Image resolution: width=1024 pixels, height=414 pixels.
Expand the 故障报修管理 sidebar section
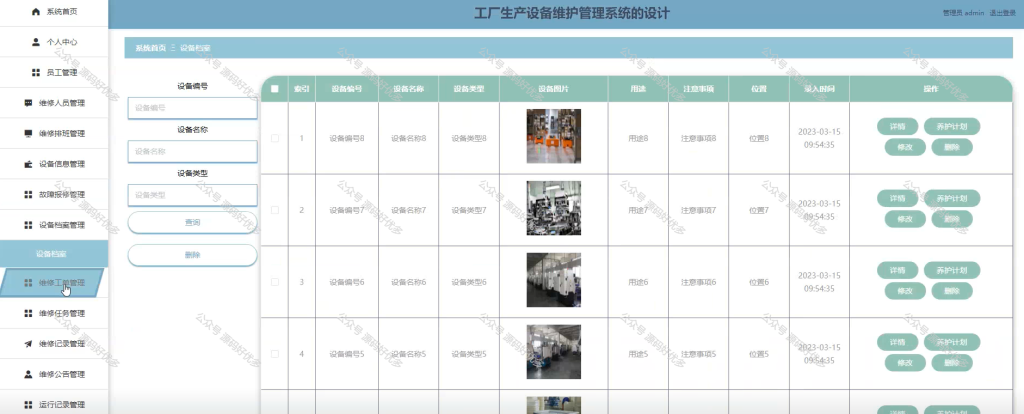pyautogui.click(x=54, y=195)
